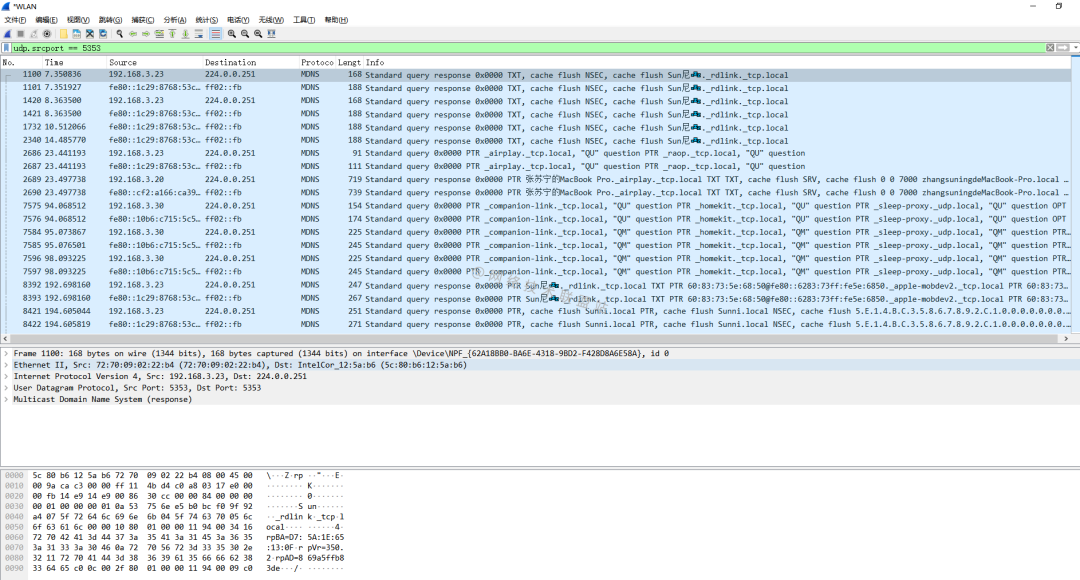
Task: Jump to the first packet
Action: [x=172, y=34]
